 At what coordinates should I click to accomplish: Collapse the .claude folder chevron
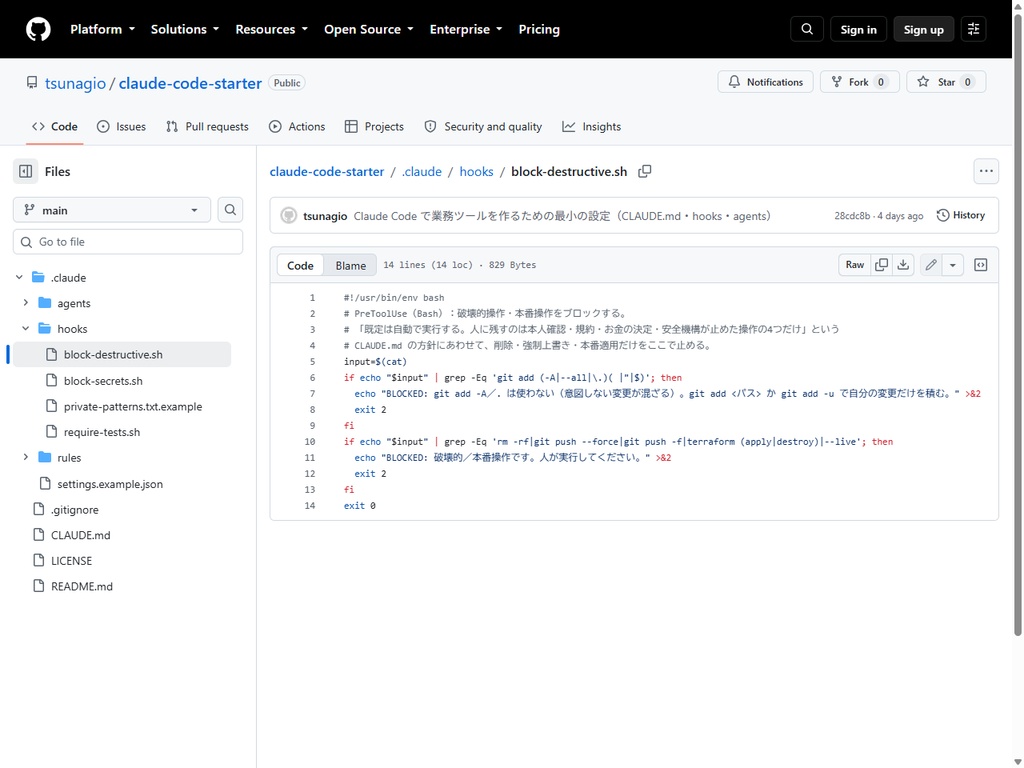coord(20,278)
